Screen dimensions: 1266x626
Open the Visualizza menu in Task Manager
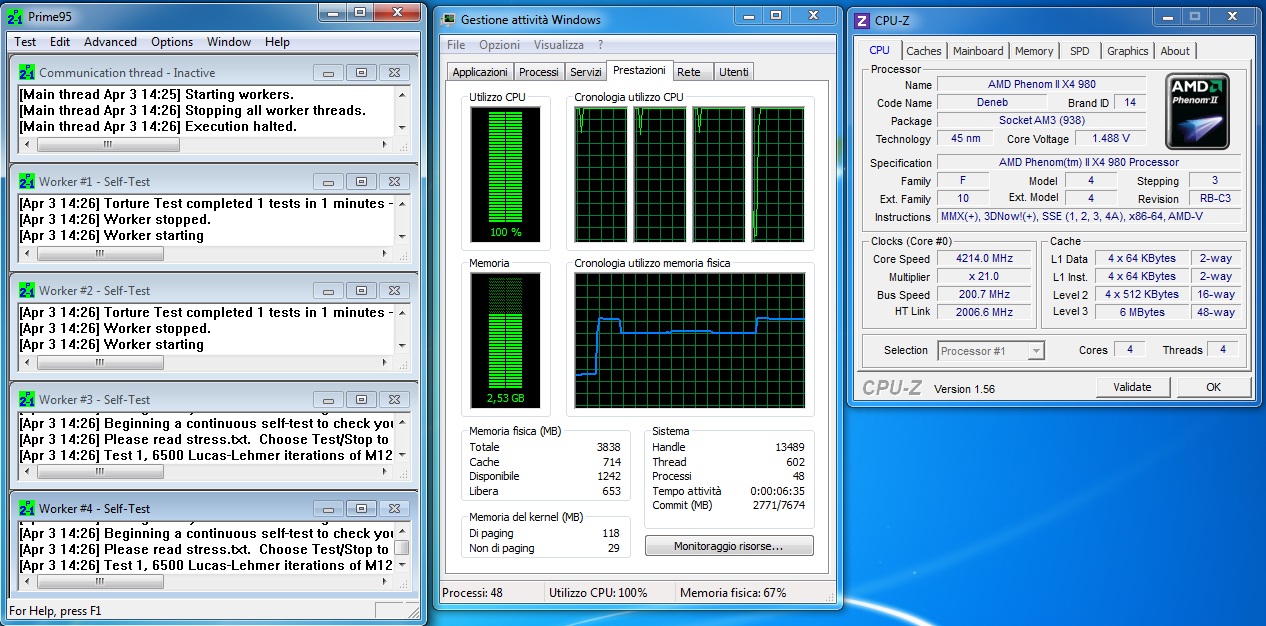pyautogui.click(x=558, y=45)
